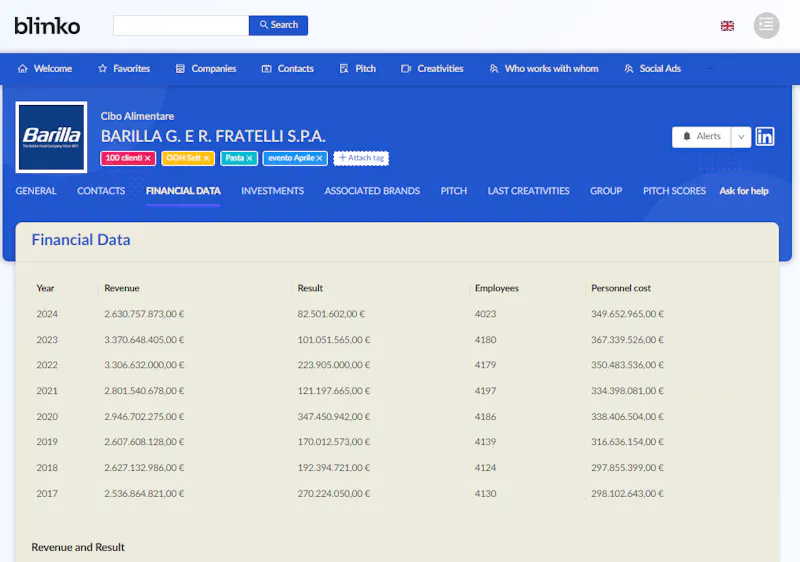Select 2022 employees value 4179

(x=485, y=365)
